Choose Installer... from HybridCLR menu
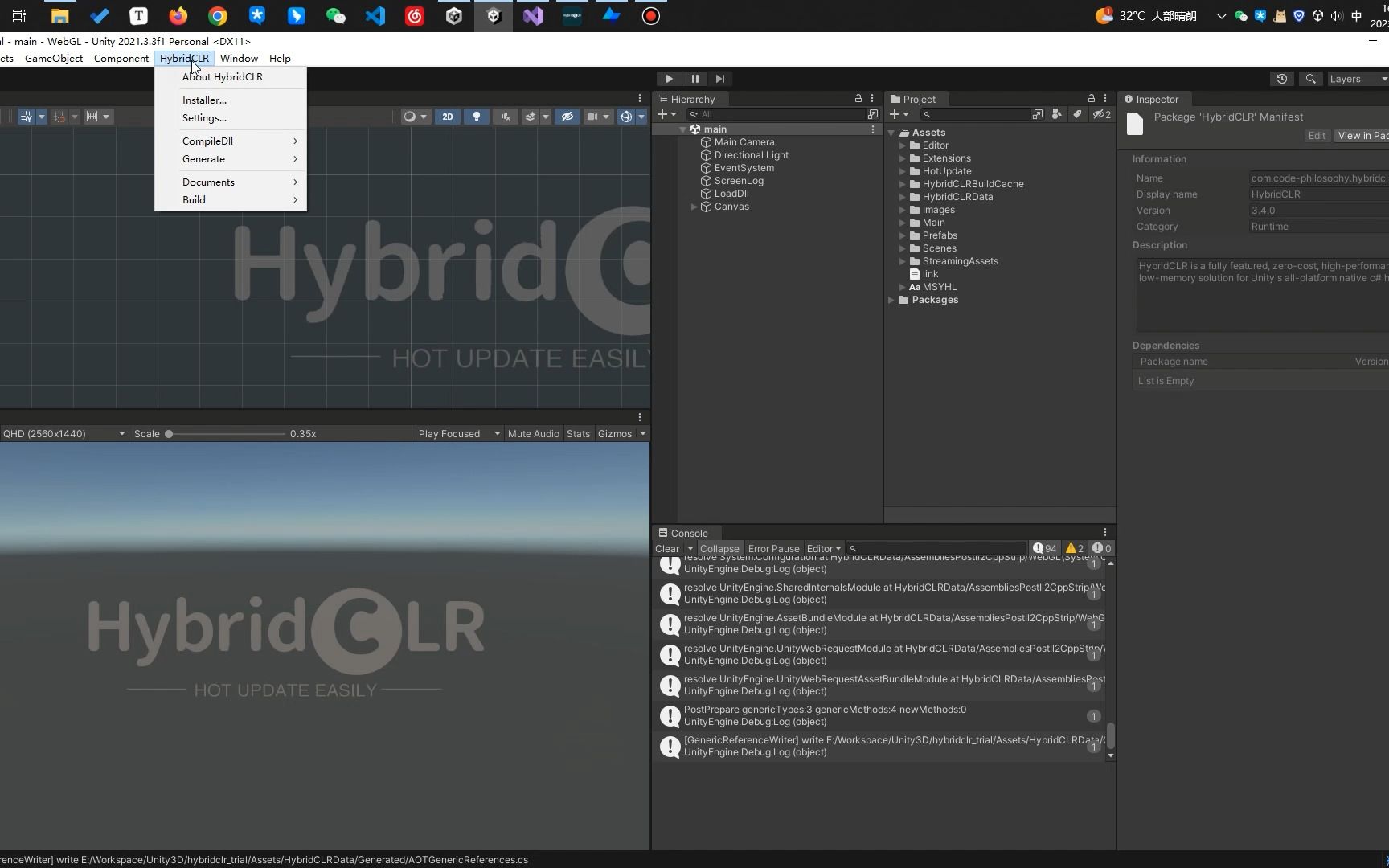This screenshot has width=1389, height=868. tap(204, 100)
